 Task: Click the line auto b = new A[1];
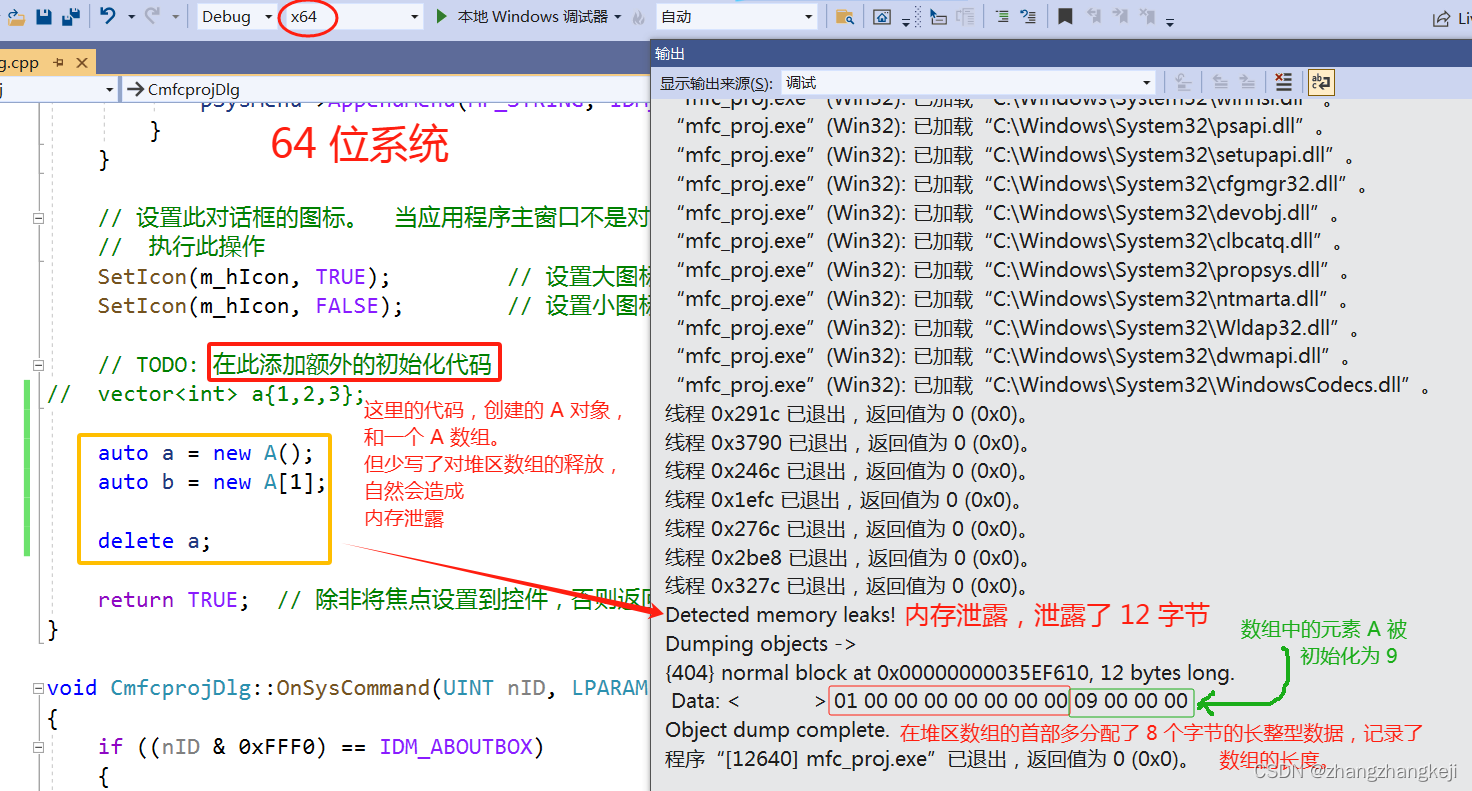coord(212,482)
